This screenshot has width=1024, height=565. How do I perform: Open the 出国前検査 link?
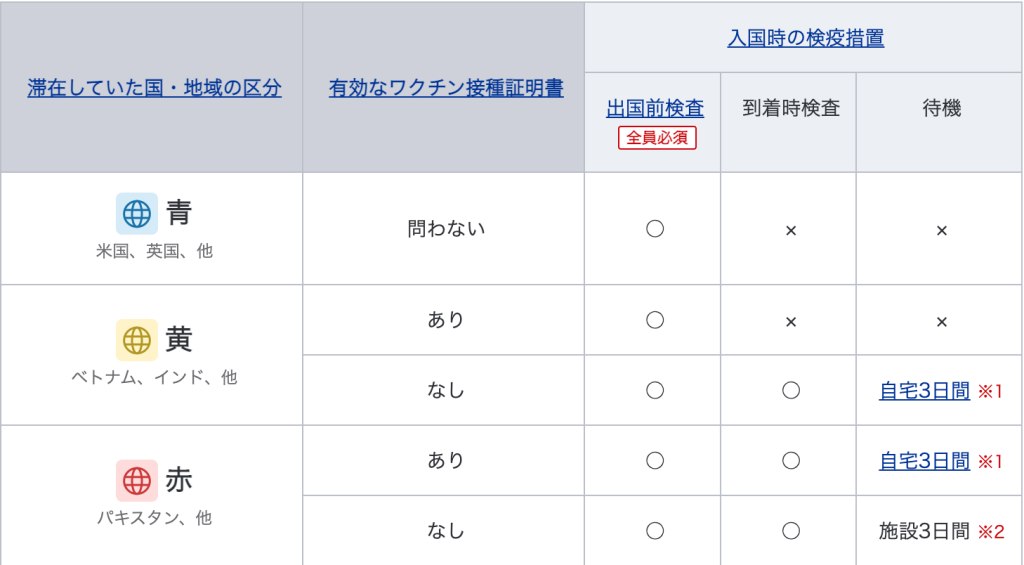(655, 108)
